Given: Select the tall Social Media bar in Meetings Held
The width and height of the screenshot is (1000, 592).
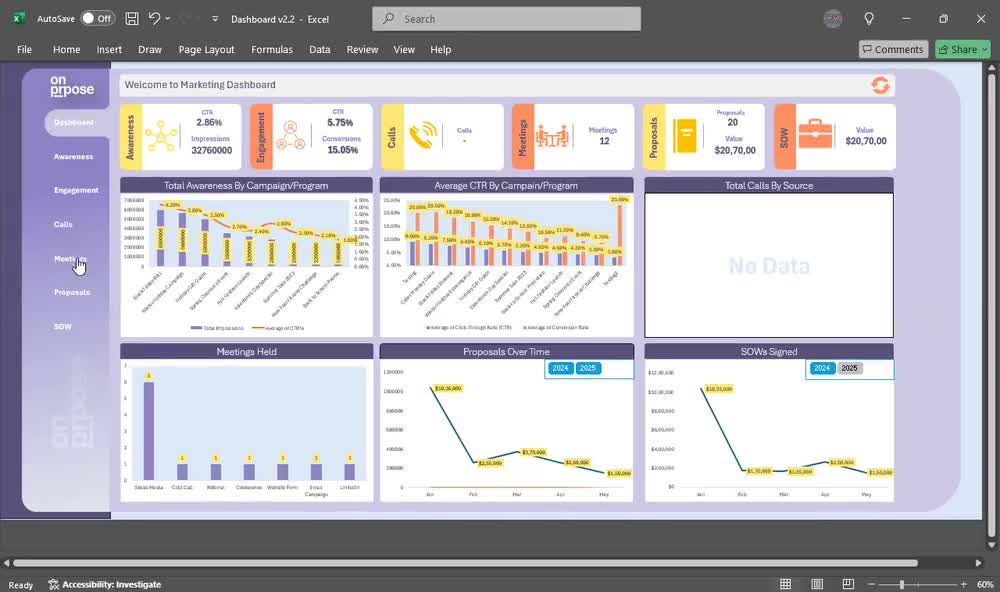Looking at the screenshot, I should click(x=149, y=431).
